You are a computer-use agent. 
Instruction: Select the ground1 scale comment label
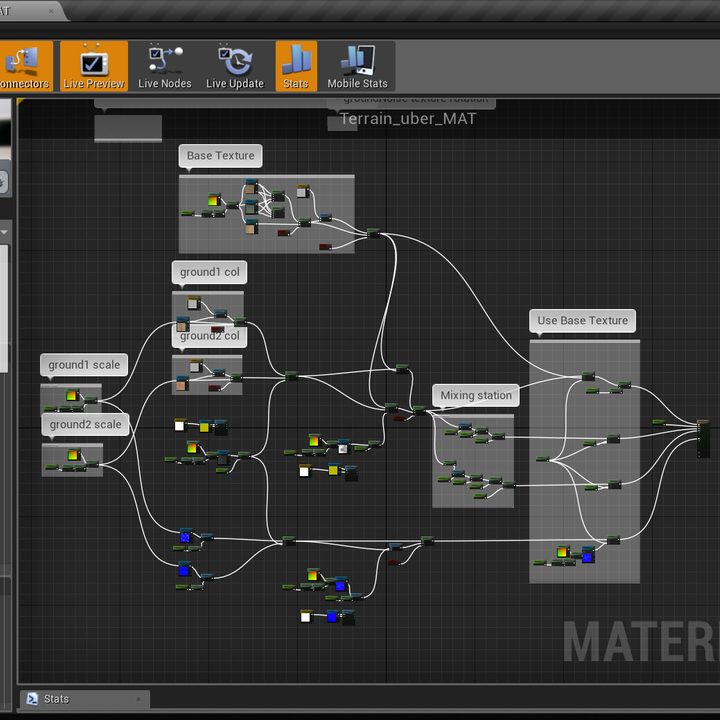(x=84, y=365)
